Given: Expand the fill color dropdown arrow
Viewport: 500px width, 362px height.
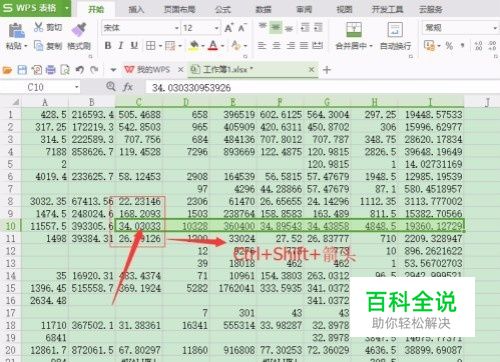Looking at the screenshot, I should (203, 46).
